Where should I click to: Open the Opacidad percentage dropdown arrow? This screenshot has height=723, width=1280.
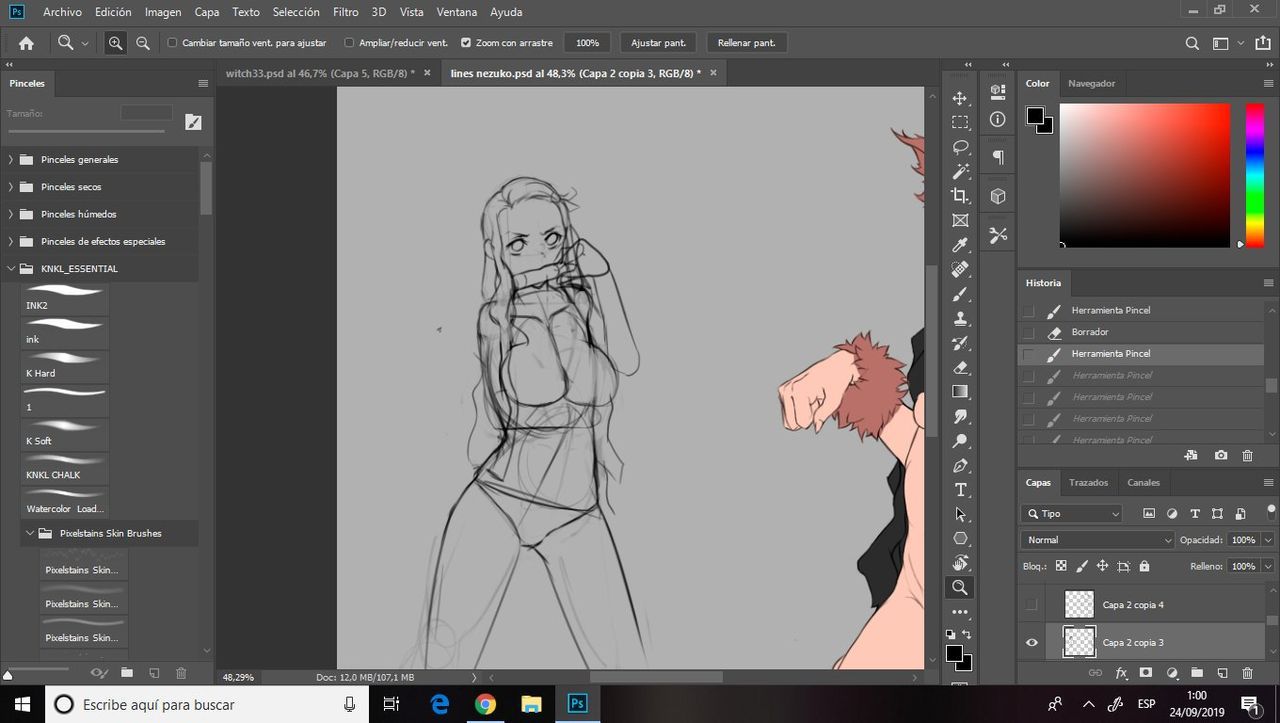click(x=1268, y=539)
